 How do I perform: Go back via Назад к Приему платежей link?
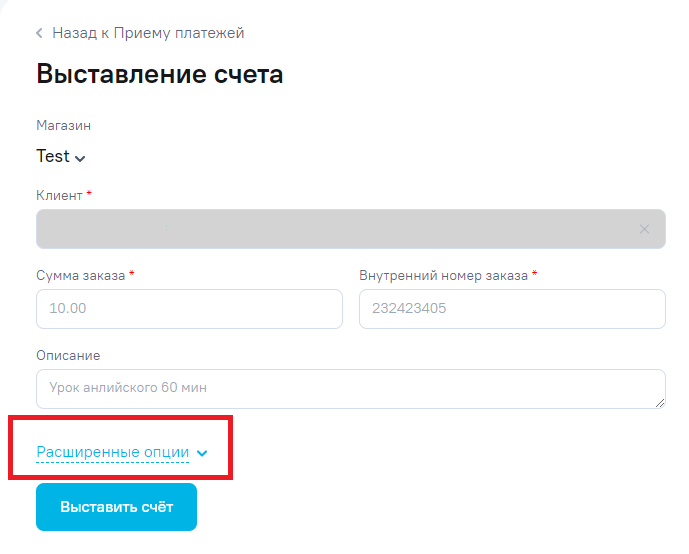coord(148,33)
